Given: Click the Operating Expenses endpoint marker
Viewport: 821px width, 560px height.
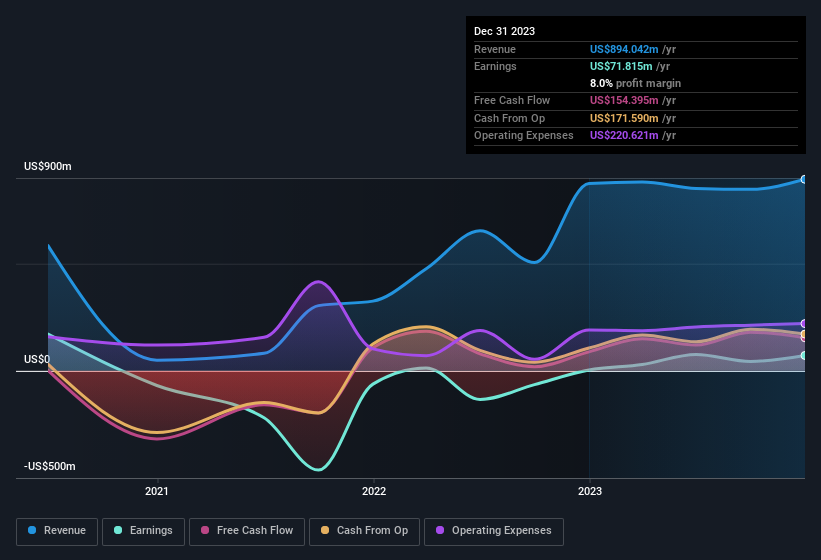Looking at the screenshot, I should click(x=804, y=324).
